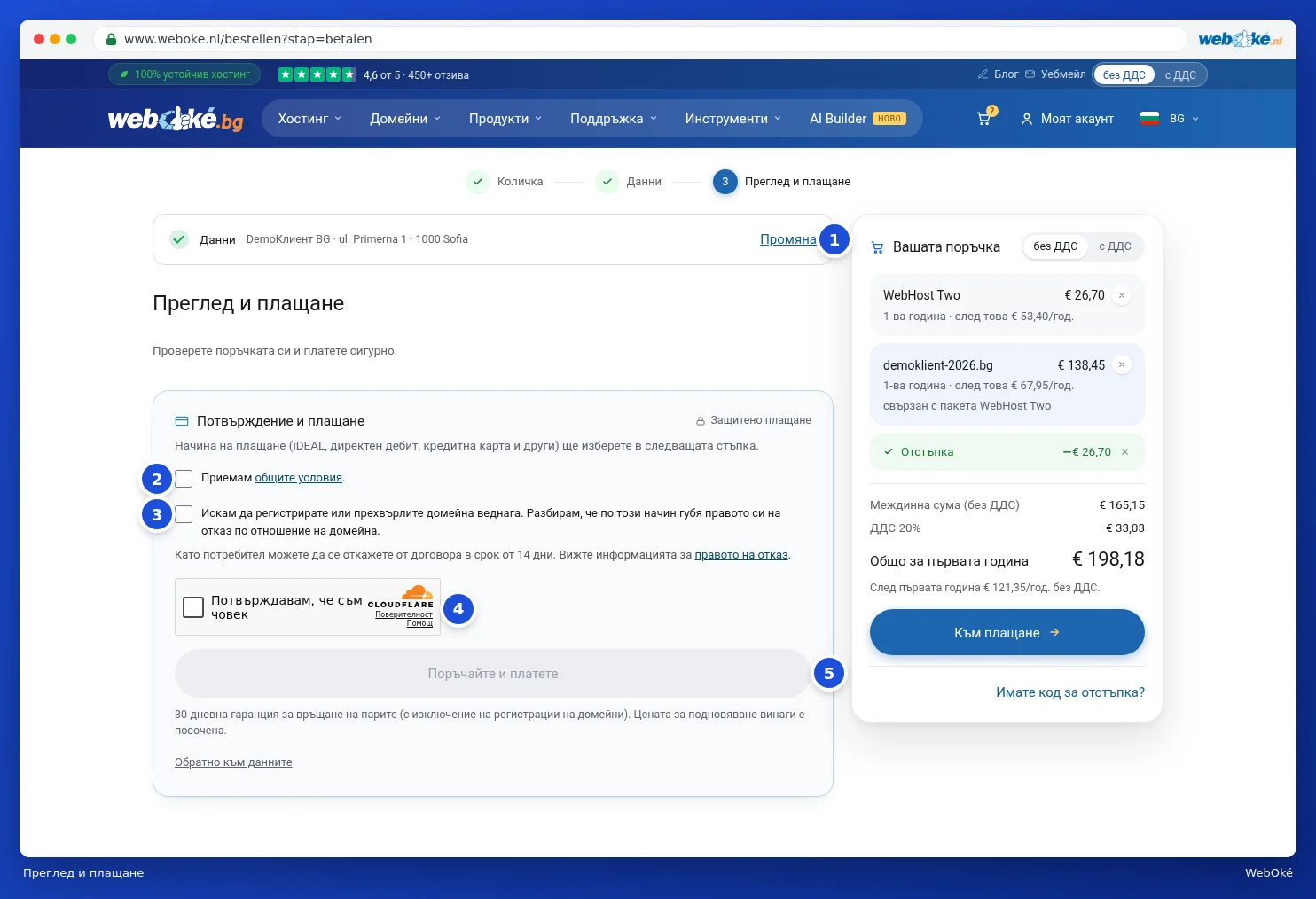Set order summary to с ДДС

[x=1115, y=246]
